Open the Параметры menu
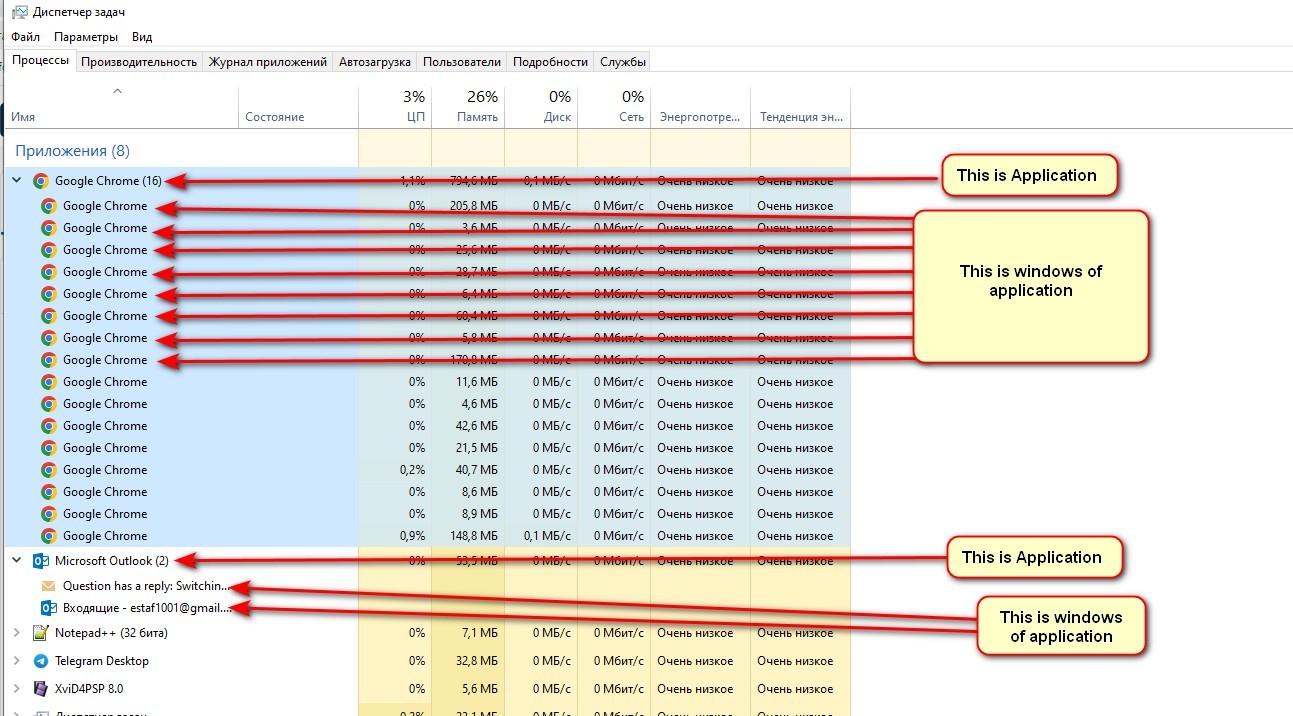Screen dimensions: 1293x716 (x=86, y=37)
